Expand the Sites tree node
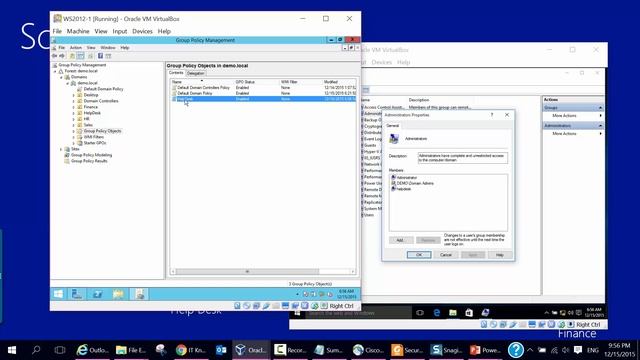Viewport: 640px width, 360px height. click(62, 149)
